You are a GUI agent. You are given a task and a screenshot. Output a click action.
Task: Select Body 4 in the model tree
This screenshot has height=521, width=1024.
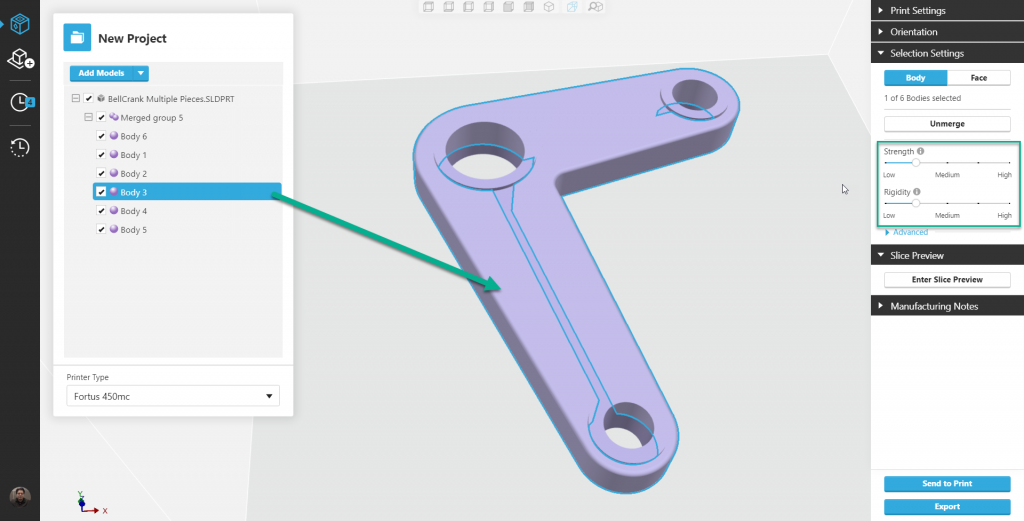[x=133, y=211]
